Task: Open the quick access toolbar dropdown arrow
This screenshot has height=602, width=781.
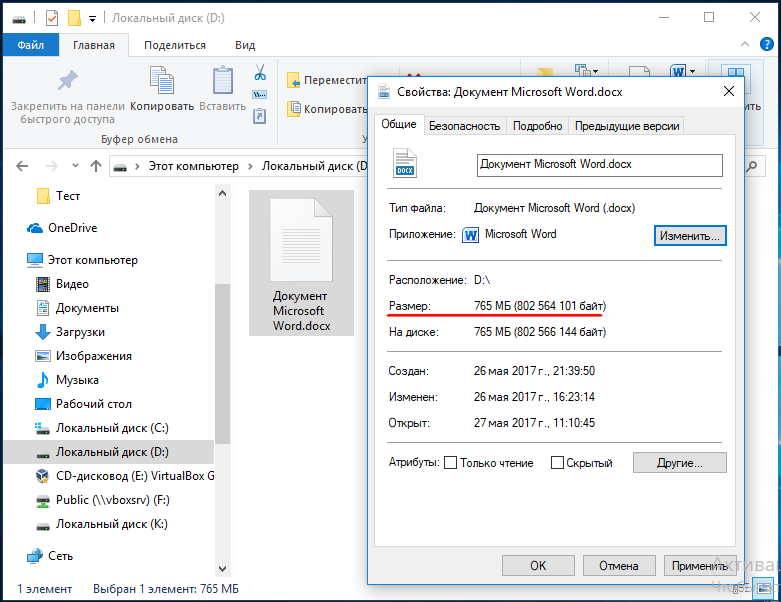Action: tap(92, 19)
